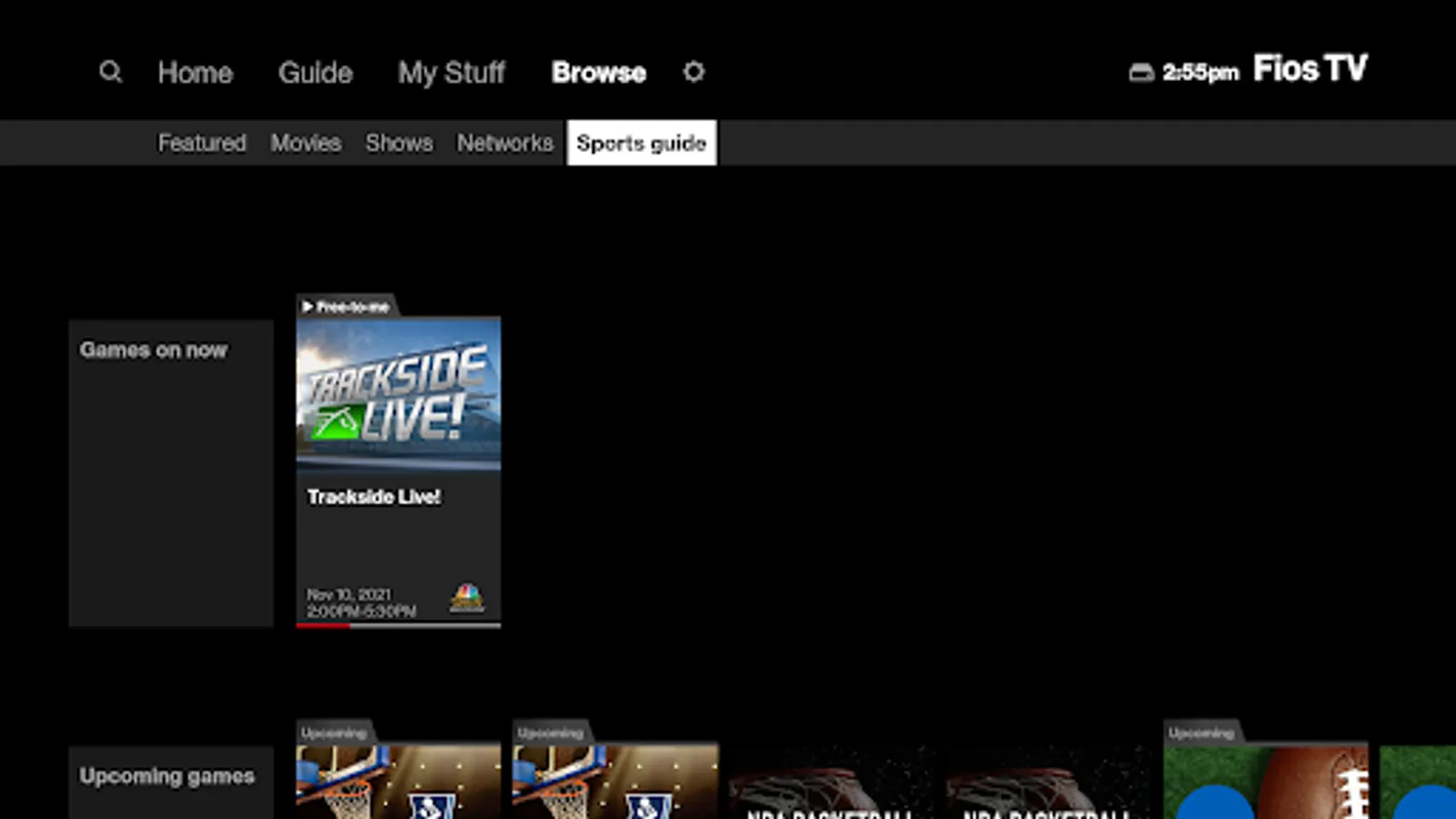Screen dimensions: 1456x819
Task: Click the NBC peacock logo on Trackside Live!
Action: point(467,597)
